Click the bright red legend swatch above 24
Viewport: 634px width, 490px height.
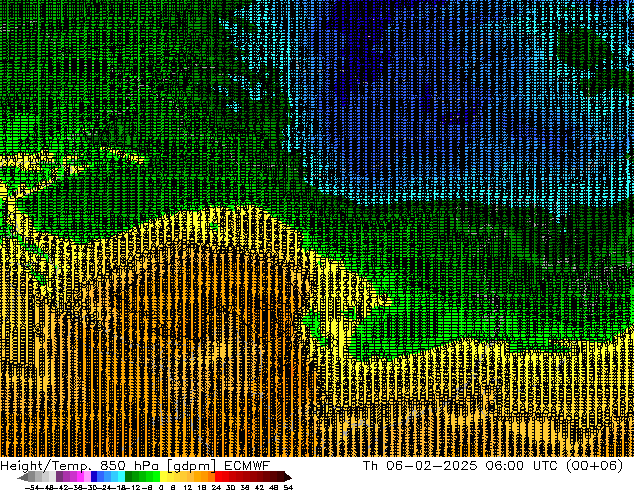218,476
